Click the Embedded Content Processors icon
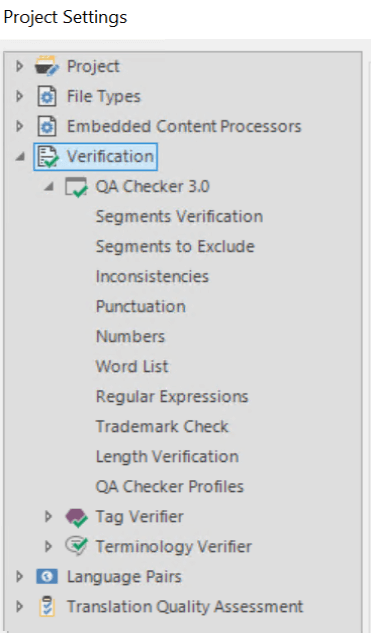 coord(47,126)
